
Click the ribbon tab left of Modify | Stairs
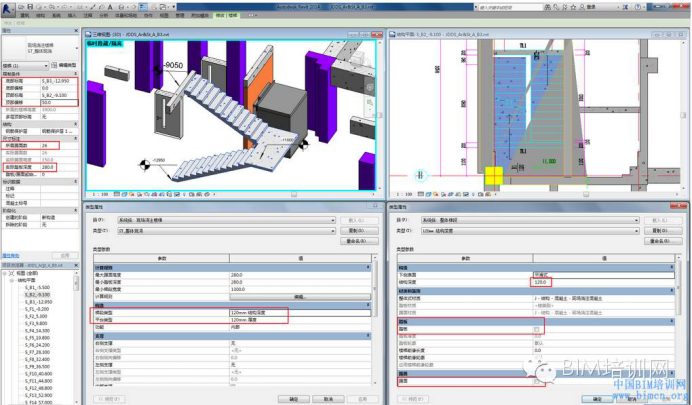click(x=200, y=15)
